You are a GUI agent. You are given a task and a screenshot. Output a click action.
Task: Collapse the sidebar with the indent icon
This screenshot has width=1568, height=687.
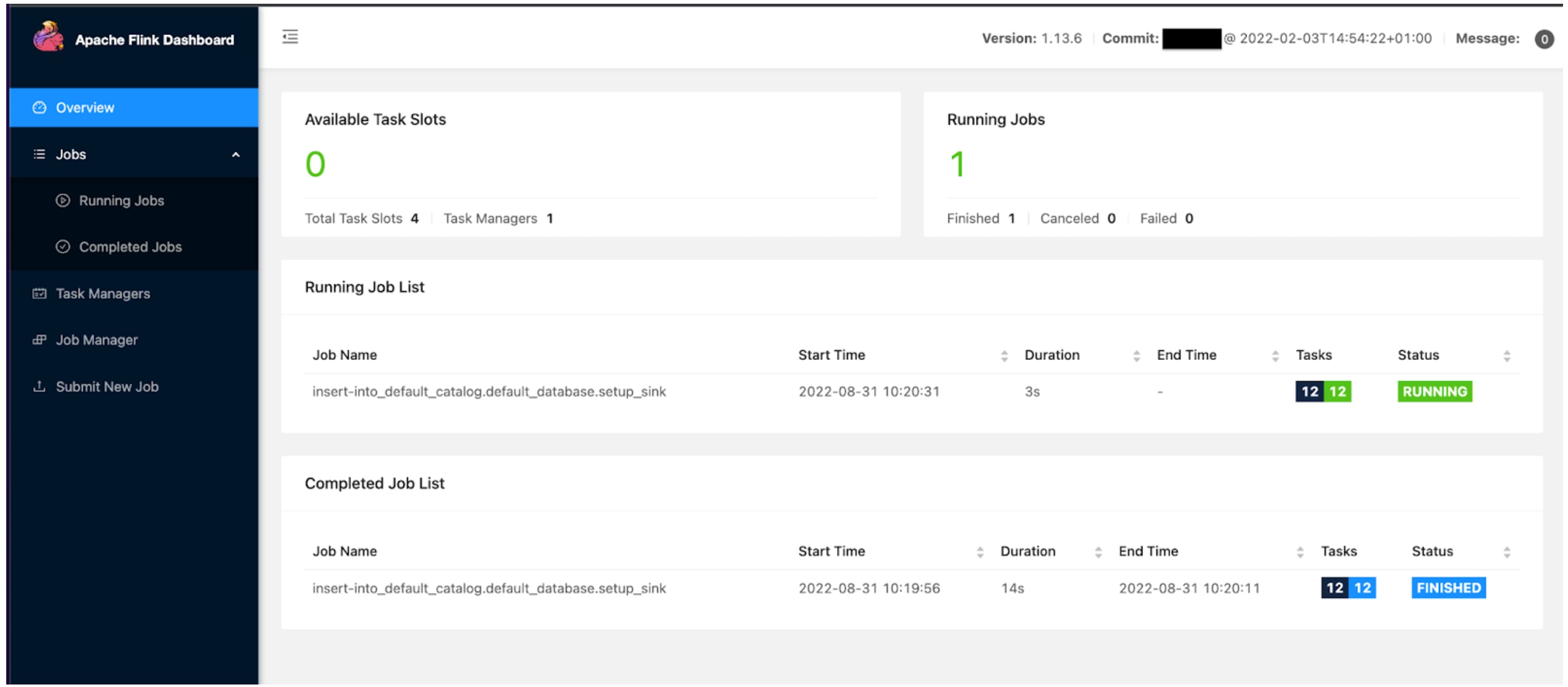[289, 37]
